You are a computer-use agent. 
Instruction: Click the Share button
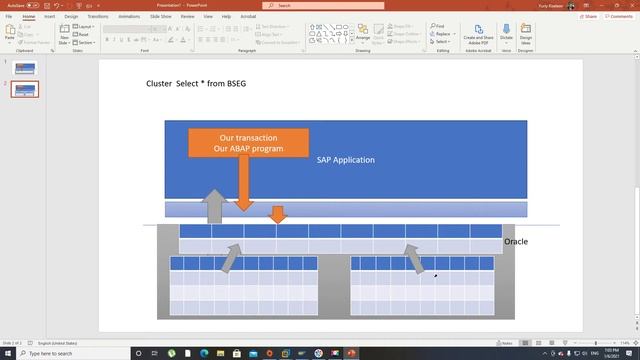click(x=589, y=16)
